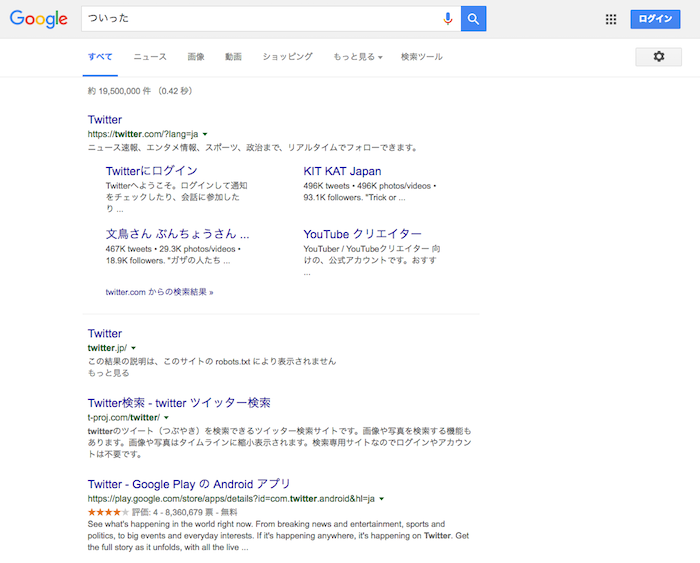Click the search input field containing ついった
This screenshot has width=700, height=563.
pyautogui.click(x=260, y=19)
